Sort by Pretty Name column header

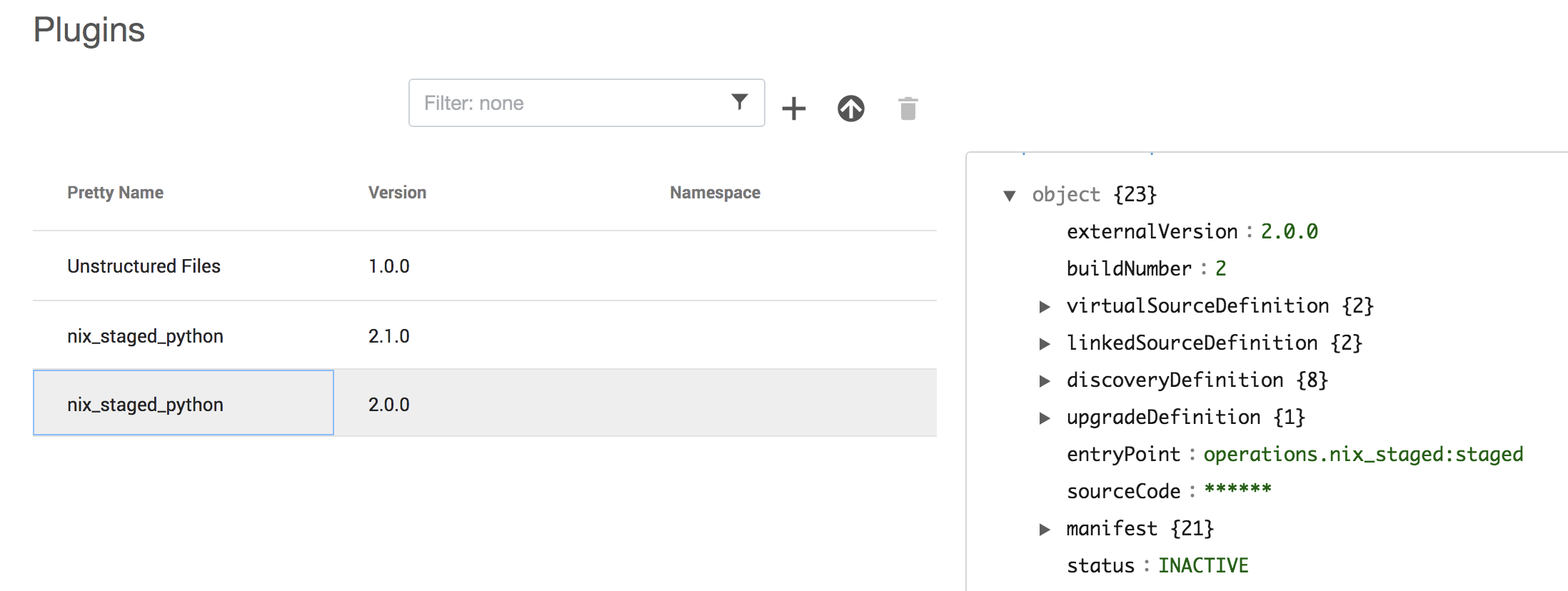(115, 193)
